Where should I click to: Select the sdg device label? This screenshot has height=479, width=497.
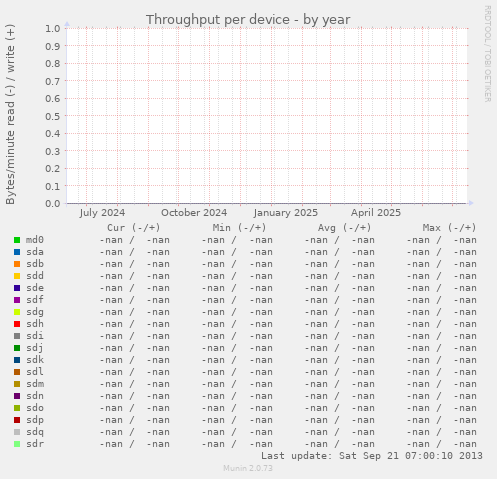pyautogui.click(x=35, y=312)
